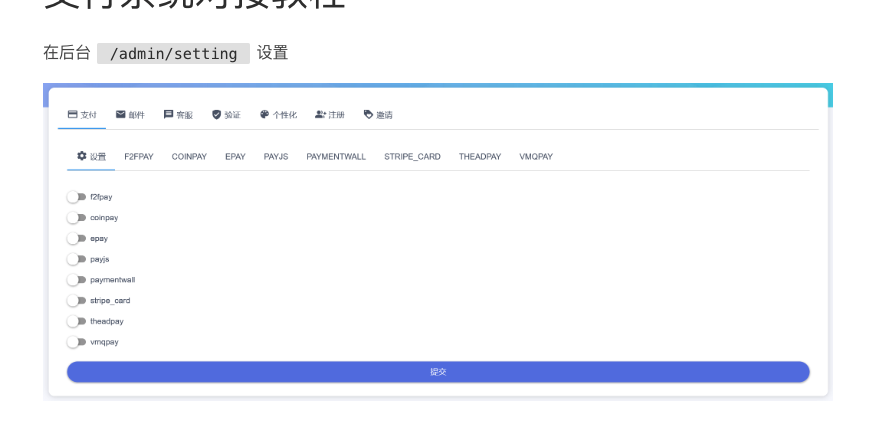Toggle the stripe_card switch
881x444 pixels.
[x=76, y=301]
